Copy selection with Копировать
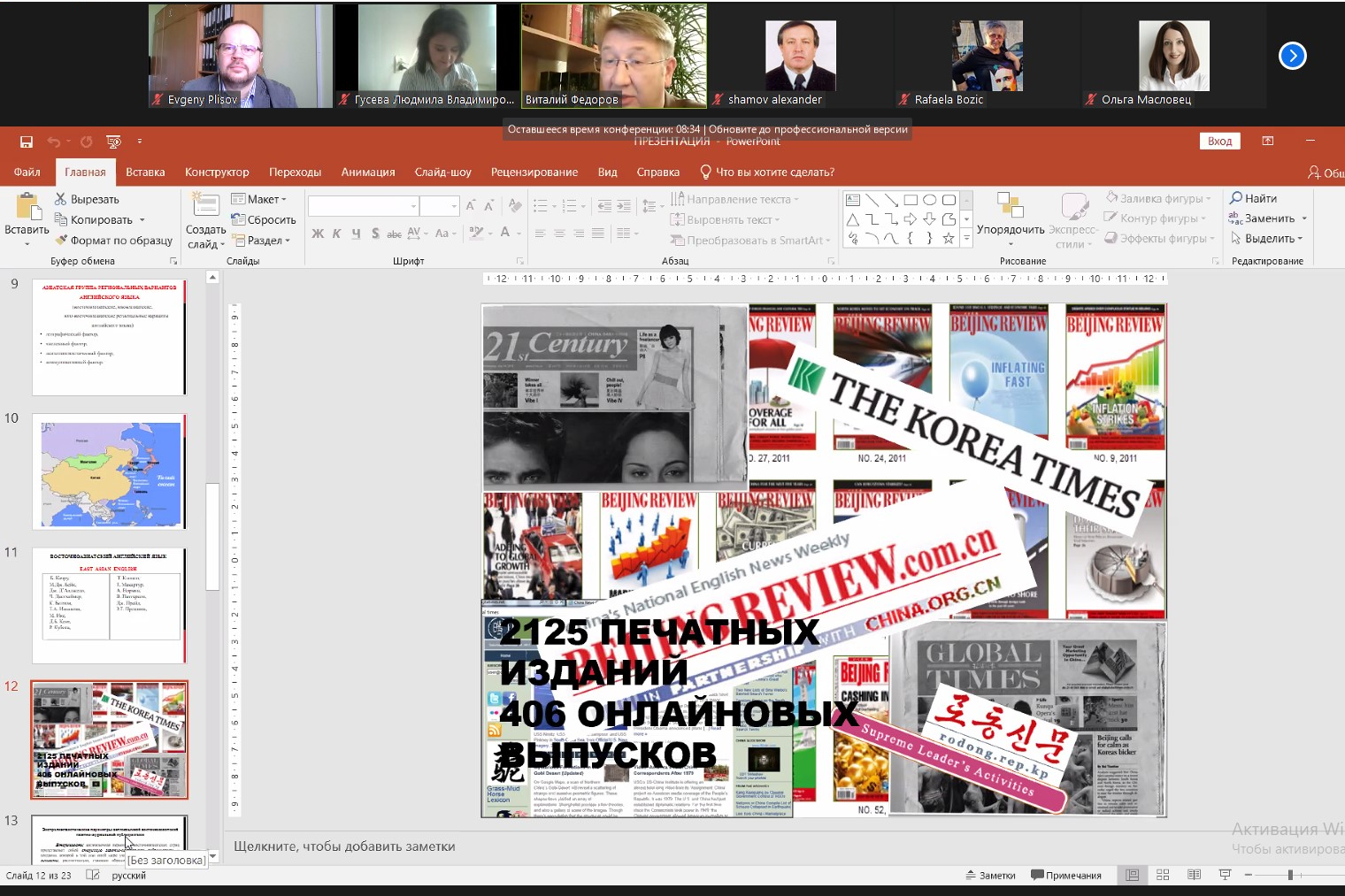The height and width of the screenshot is (896, 1345). coord(94,219)
